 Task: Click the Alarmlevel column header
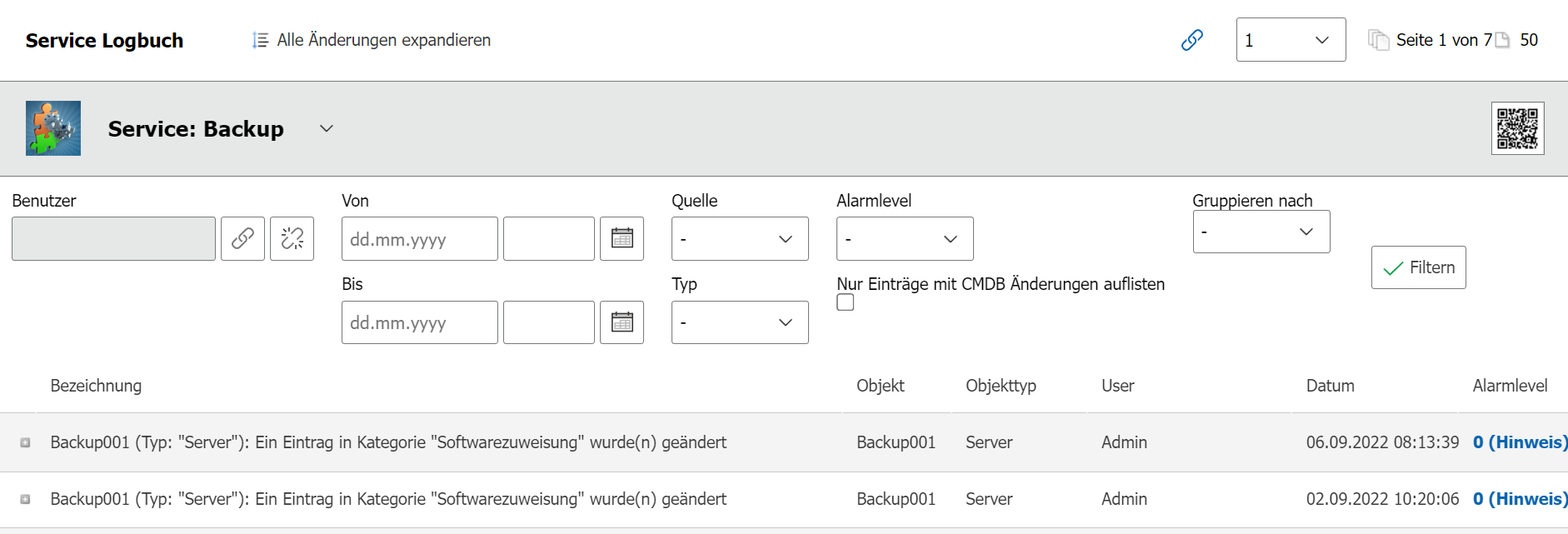pos(1510,386)
